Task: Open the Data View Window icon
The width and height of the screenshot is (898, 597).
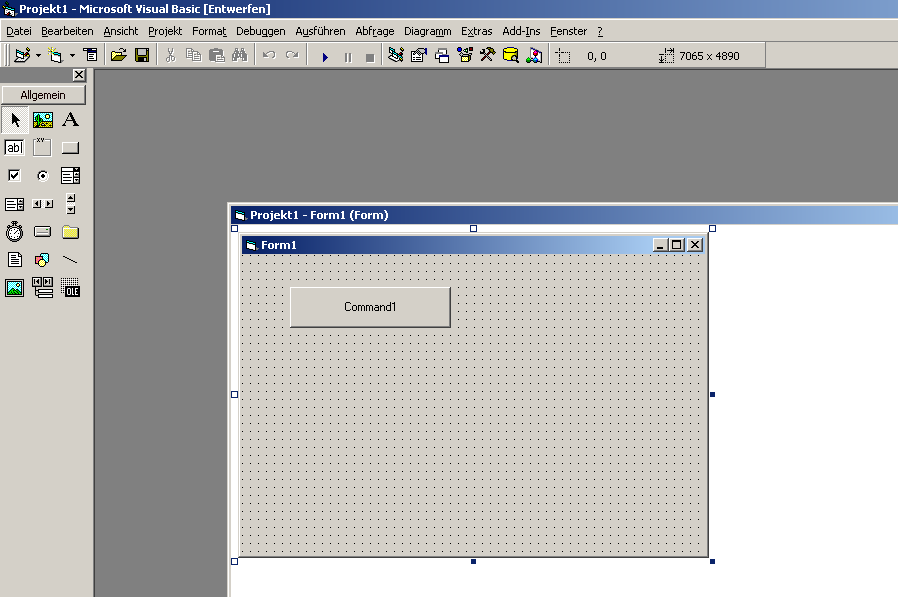Action: pos(510,56)
